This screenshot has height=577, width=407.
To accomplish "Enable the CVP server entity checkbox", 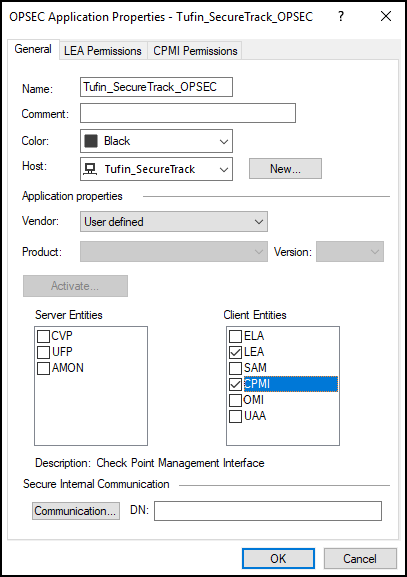I will pos(43,336).
